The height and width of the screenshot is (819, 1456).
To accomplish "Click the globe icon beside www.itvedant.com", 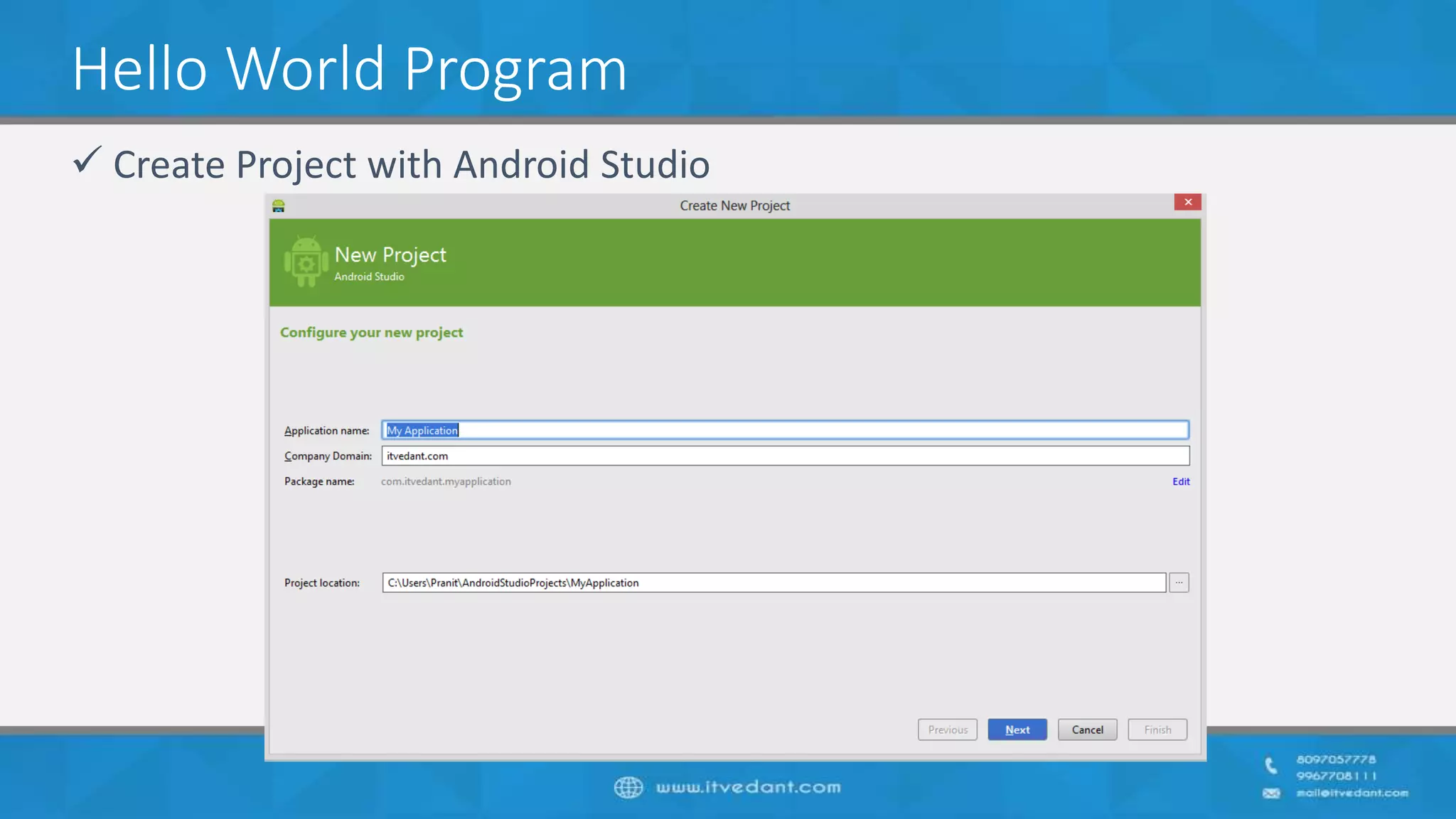I will point(628,788).
